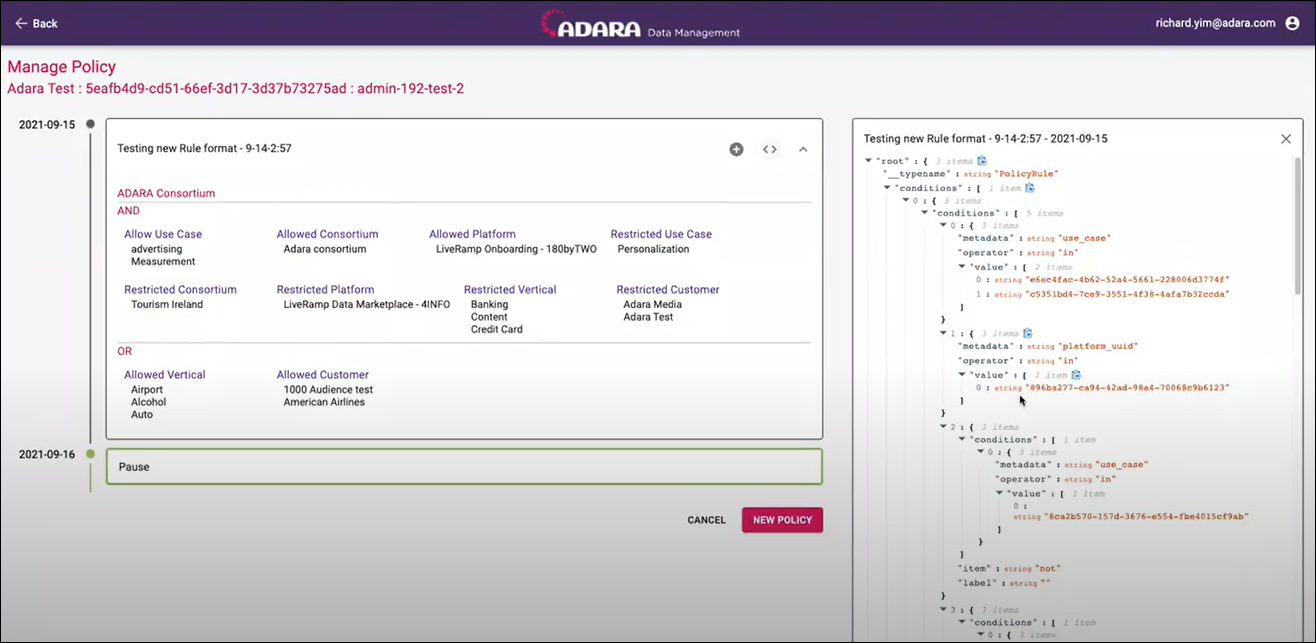Screen dimensions: 1316x643
Task: Collapse the rule card with the up chevron
Action: 803,149
